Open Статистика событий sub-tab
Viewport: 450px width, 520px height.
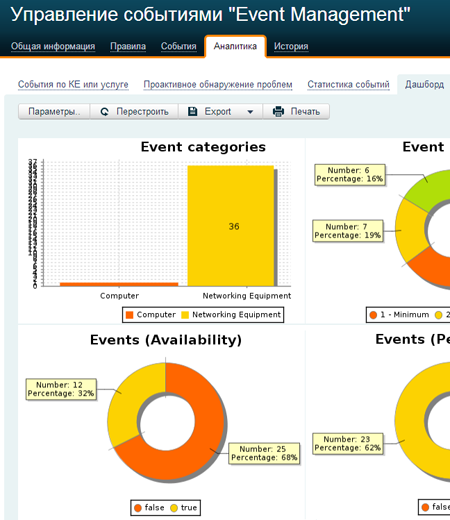[348, 84]
